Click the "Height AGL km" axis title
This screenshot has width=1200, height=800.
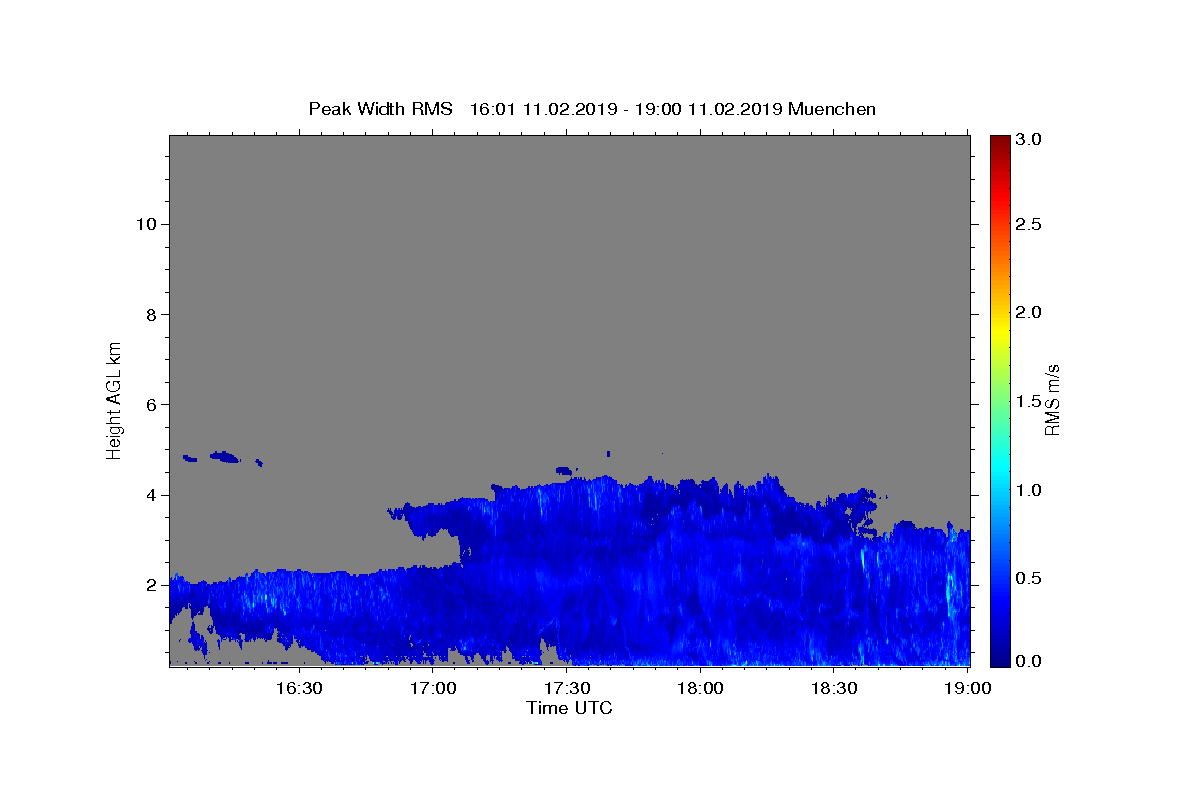coord(114,400)
